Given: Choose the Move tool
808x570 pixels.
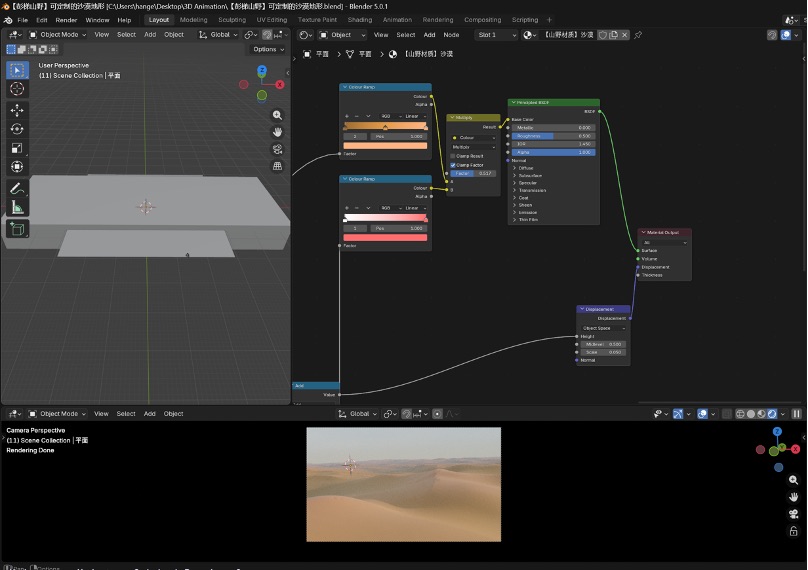Looking at the screenshot, I should [x=17, y=110].
